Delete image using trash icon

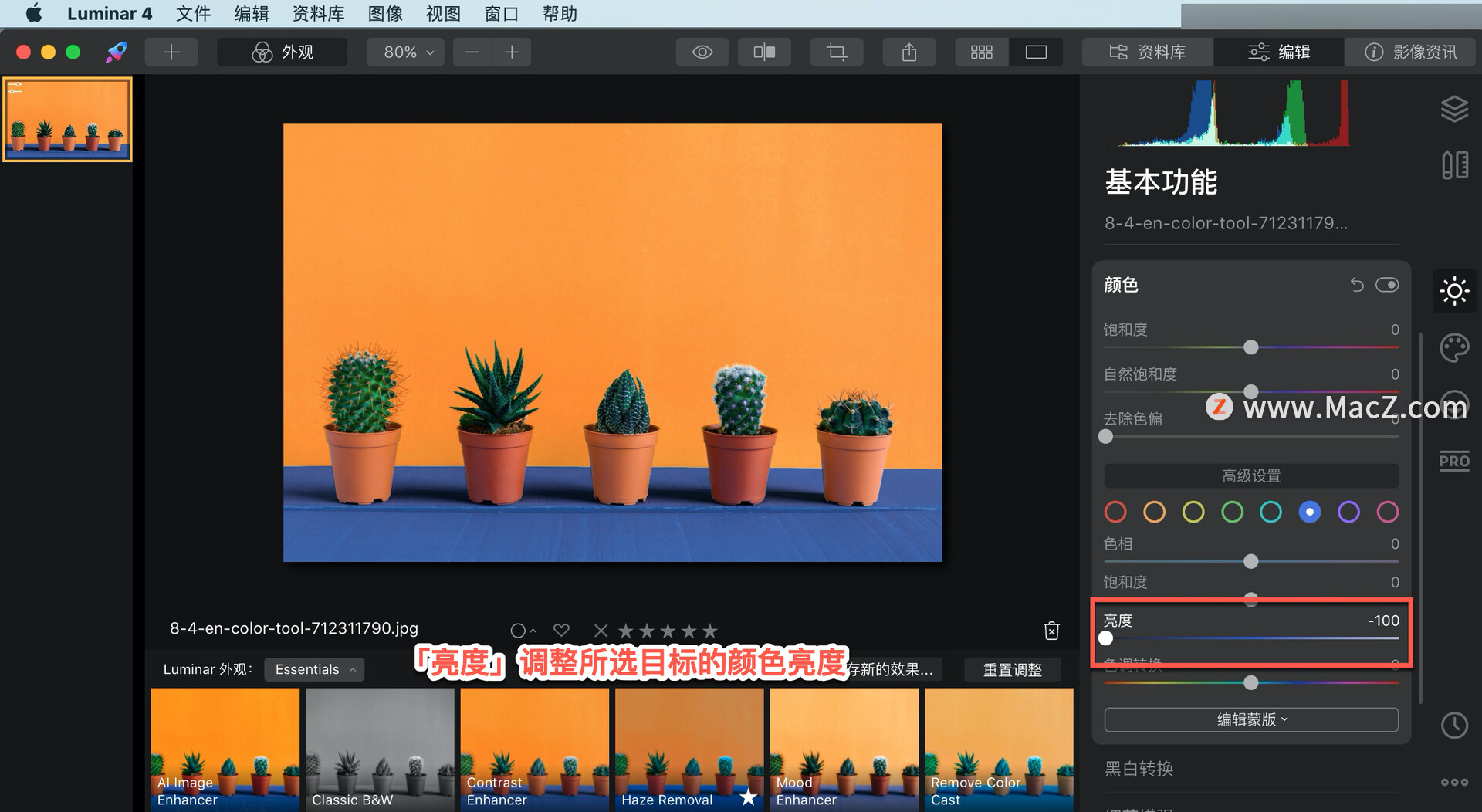click(x=1051, y=631)
